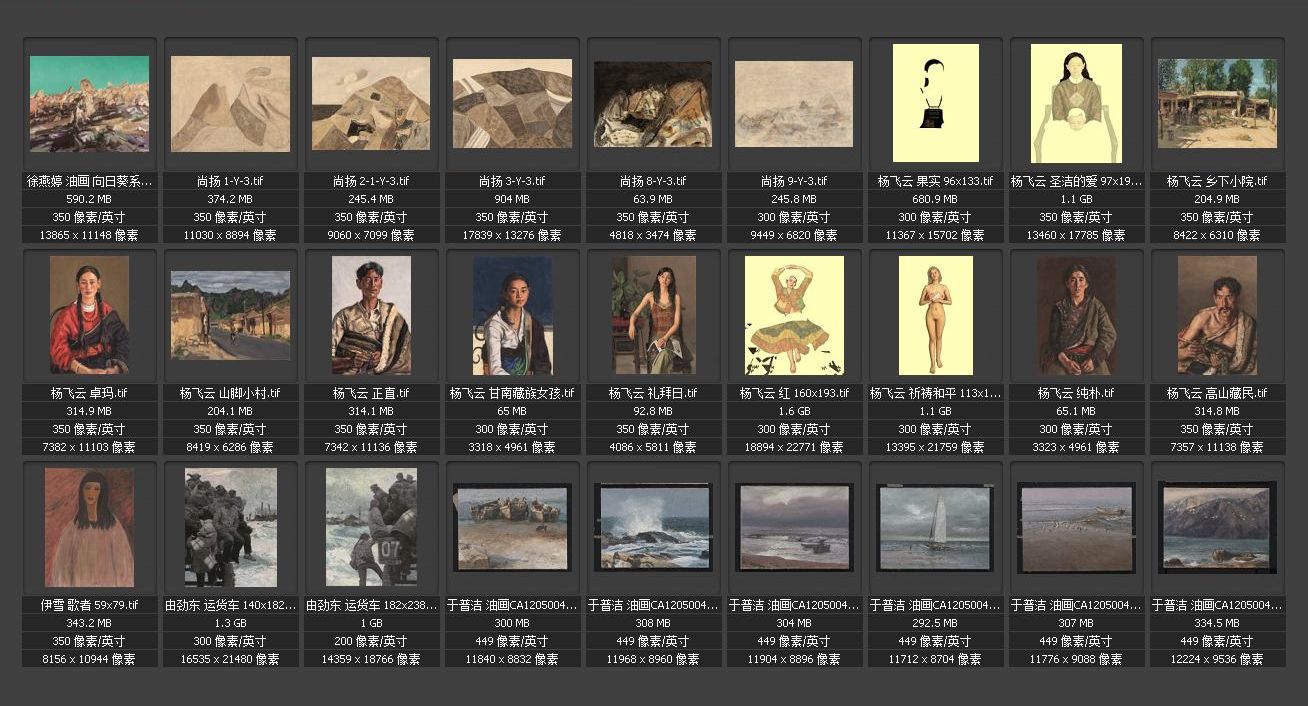The image size is (1308, 706).
Task: Pick the 杨飞云 红 dancer thumbnail
Action: coord(794,315)
